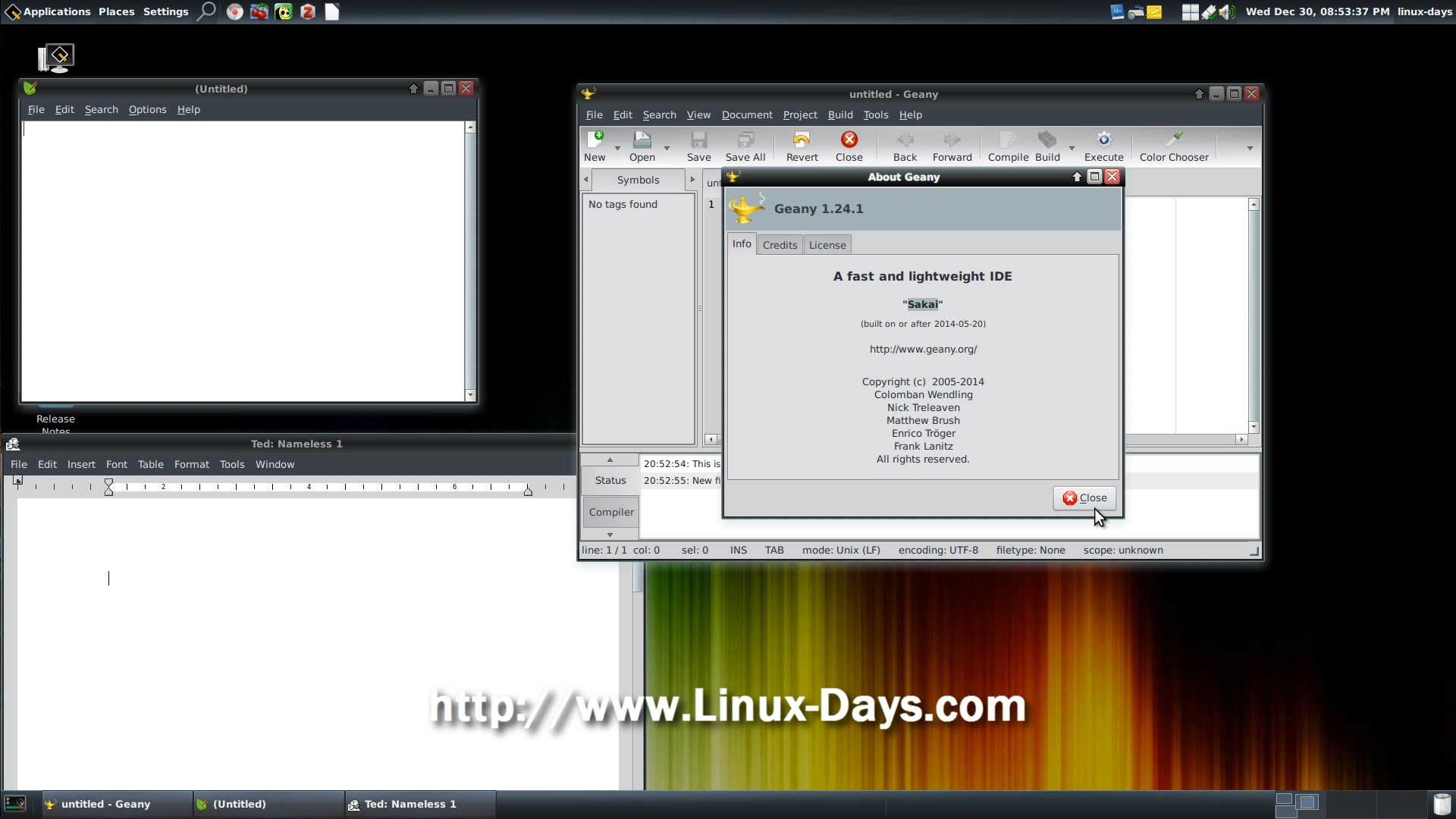Click the trash can icon in bottom panel
The image size is (1456, 819).
pyautogui.click(x=1442, y=804)
